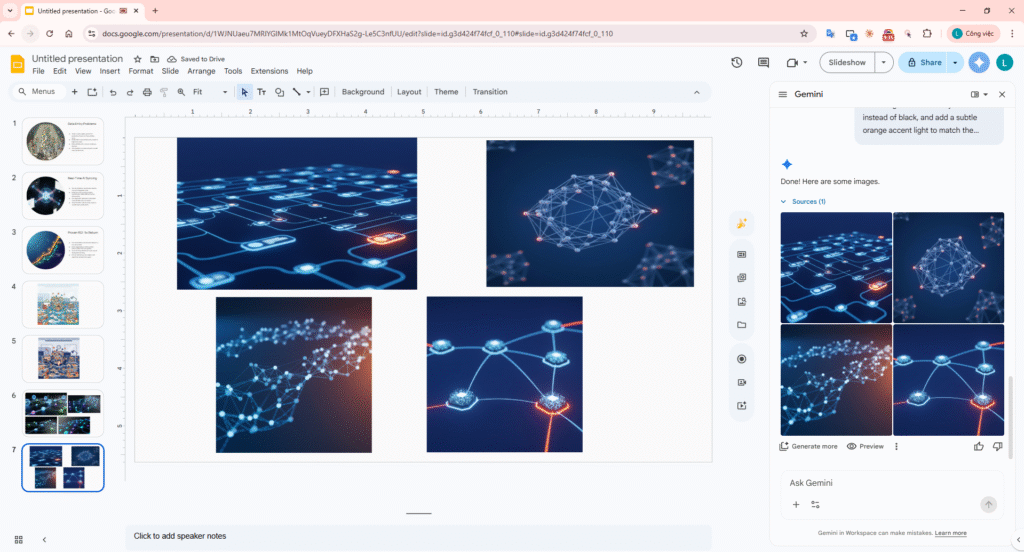Click the Gemini sparkle button in header
This screenshot has width=1024, height=552.
pos(979,62)
